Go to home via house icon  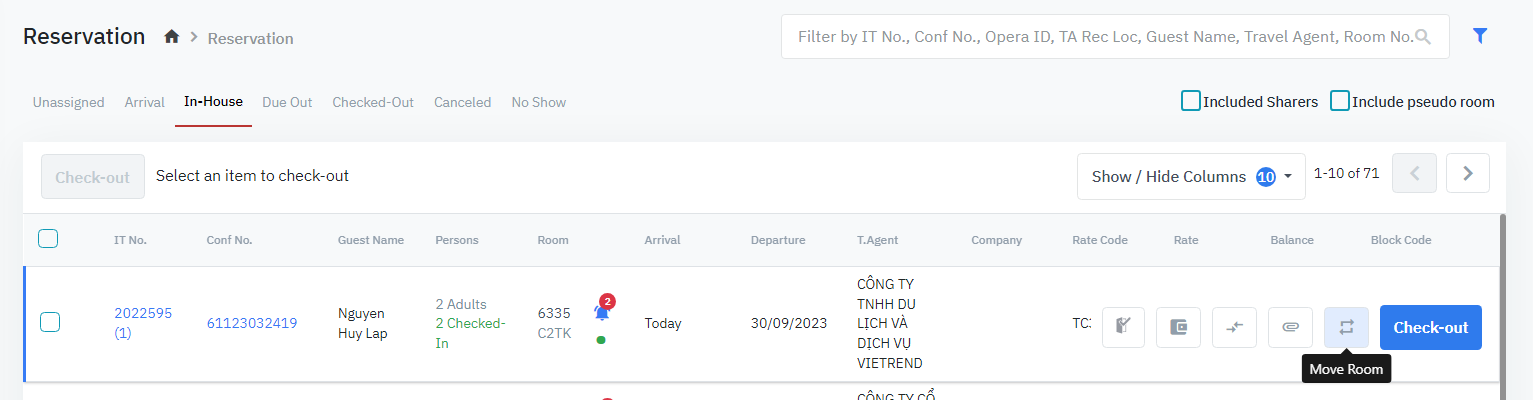(x=172, y=37)
